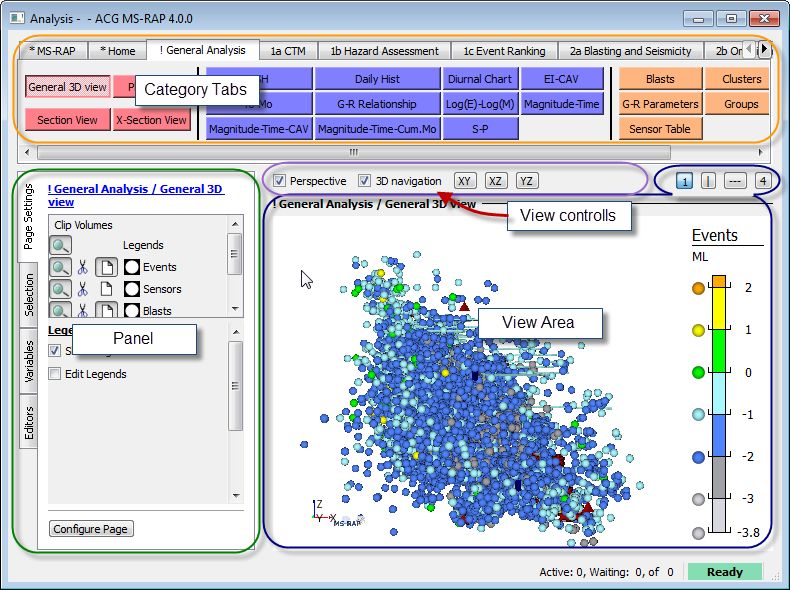Click the magnifier icon in Sensors row
The height and width of the screenshot is (590, 790).
click(x=60, y=289)
